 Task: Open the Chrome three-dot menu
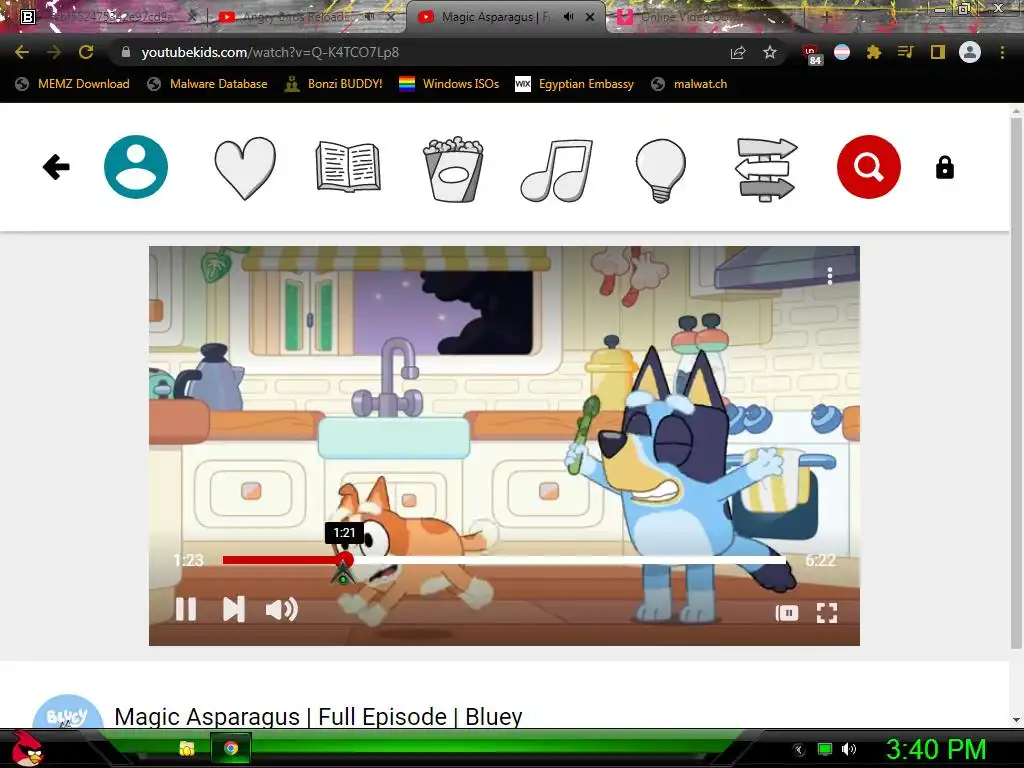1002,52
